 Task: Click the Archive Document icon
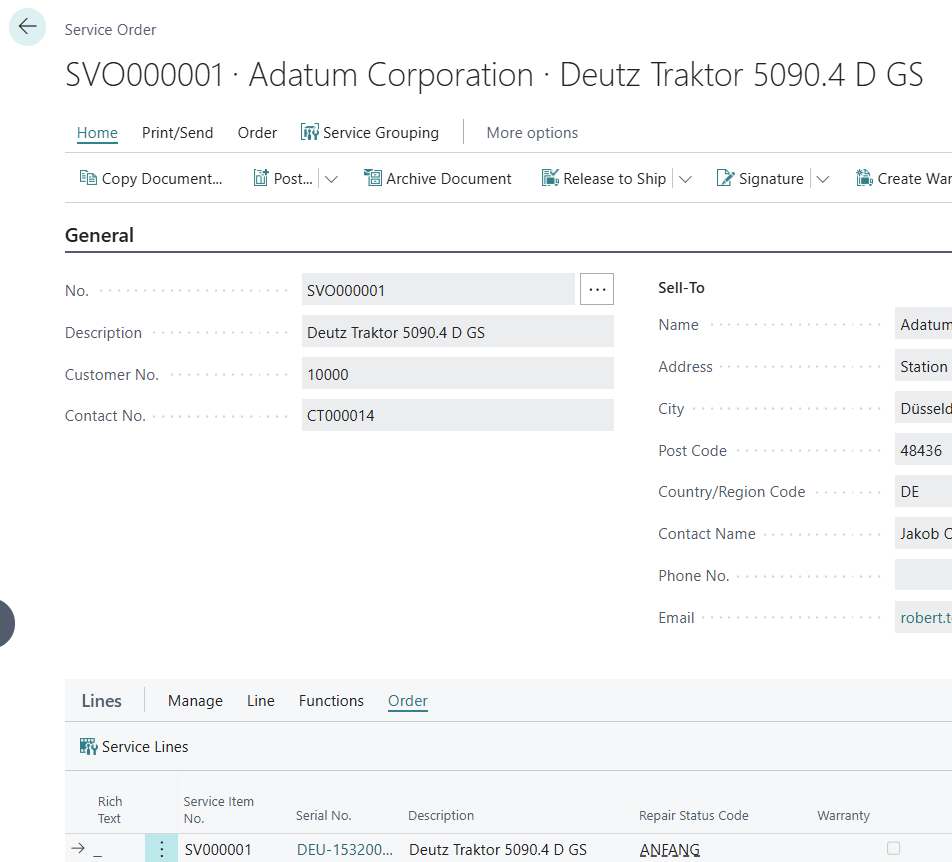373,179
